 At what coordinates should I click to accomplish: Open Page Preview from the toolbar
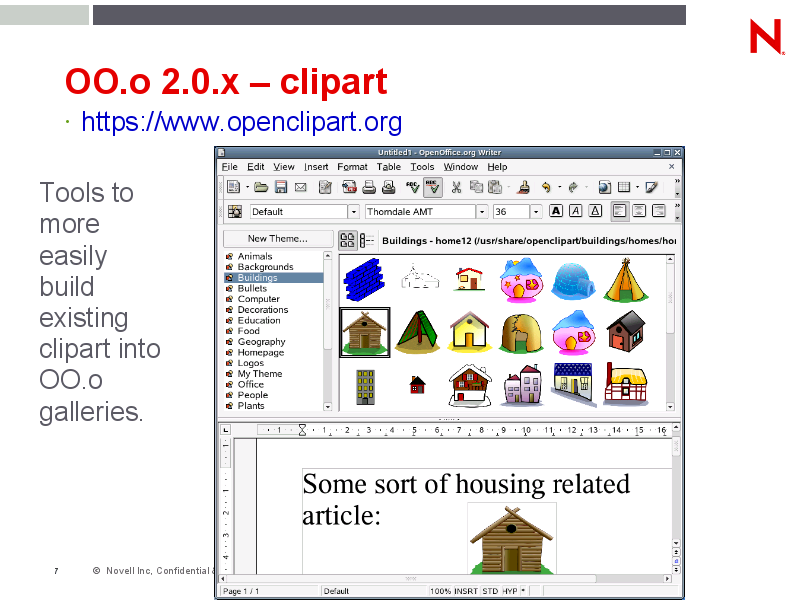pos(388,187)
